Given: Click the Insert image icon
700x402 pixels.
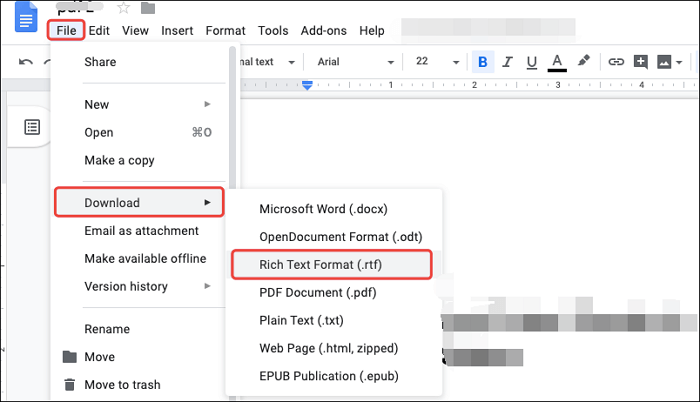Looking at the screenshot, I should [x=664, y=62].
